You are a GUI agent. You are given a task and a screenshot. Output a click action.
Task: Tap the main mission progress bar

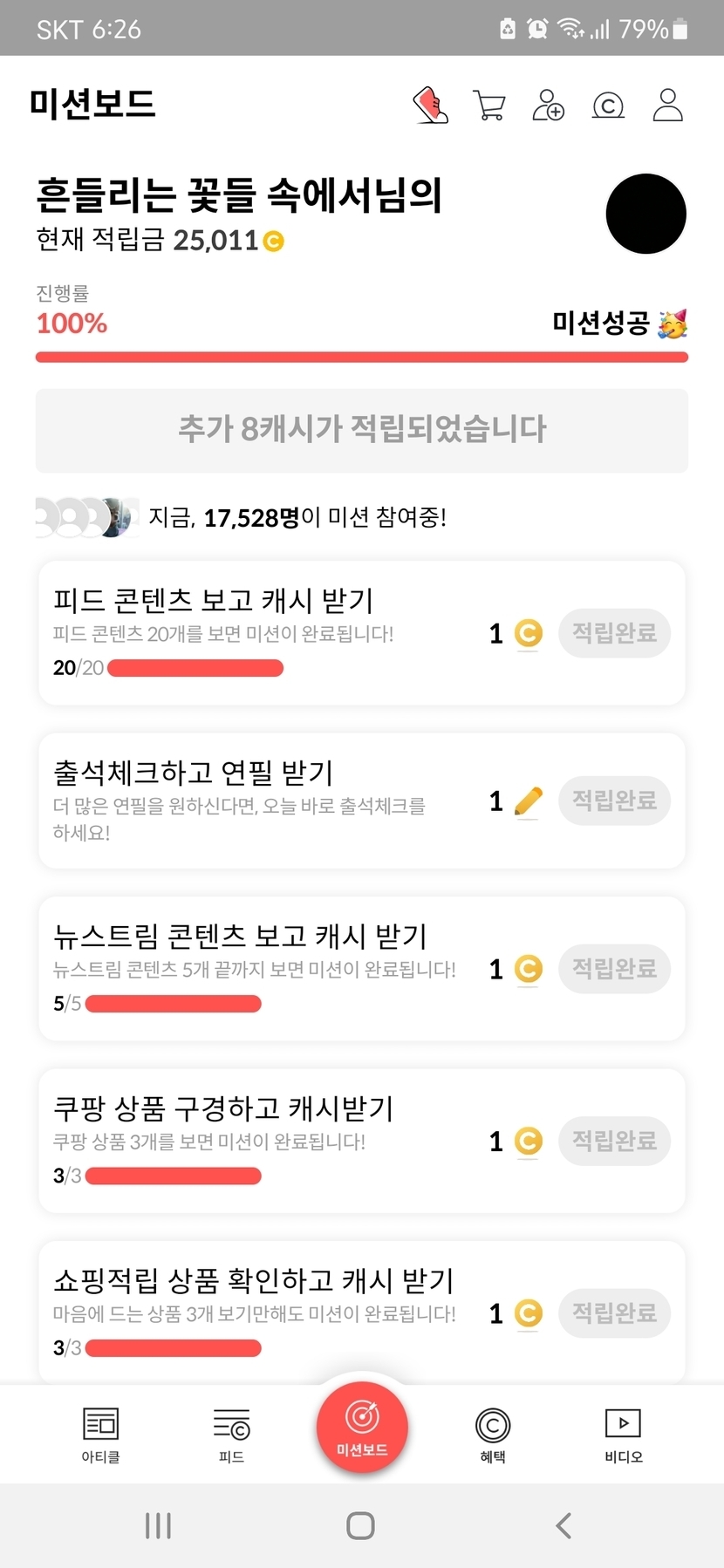click(x=362, y=357)
